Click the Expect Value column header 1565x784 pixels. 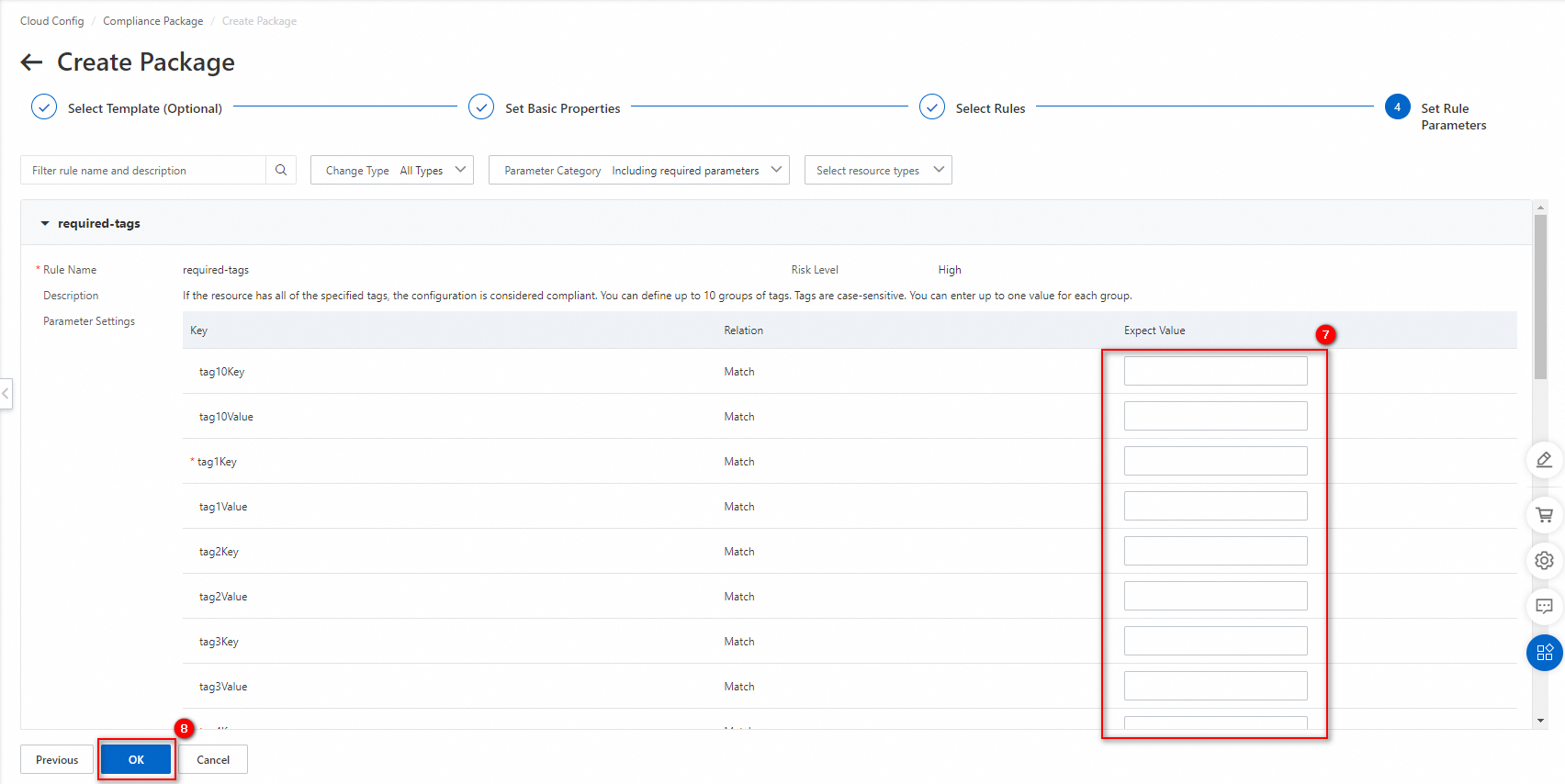pyautogui.click(x=1154, y=330)
